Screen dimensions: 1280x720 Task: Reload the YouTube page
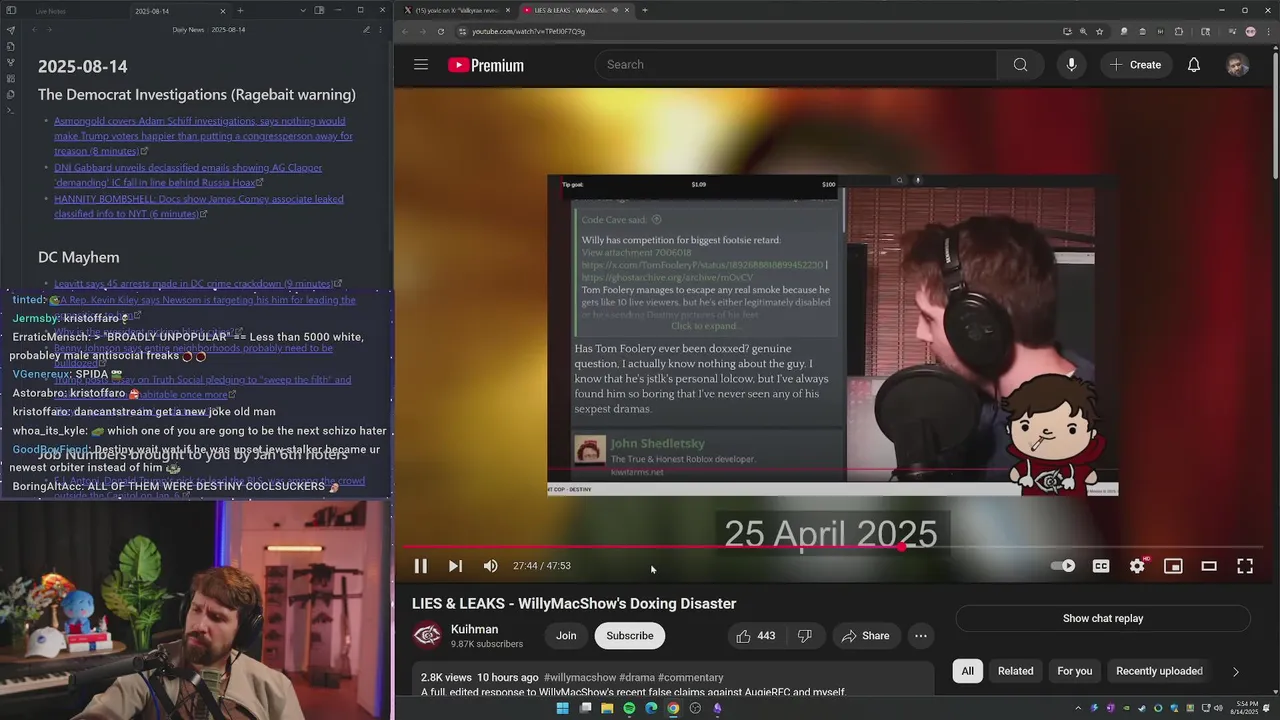coord(440,31)
